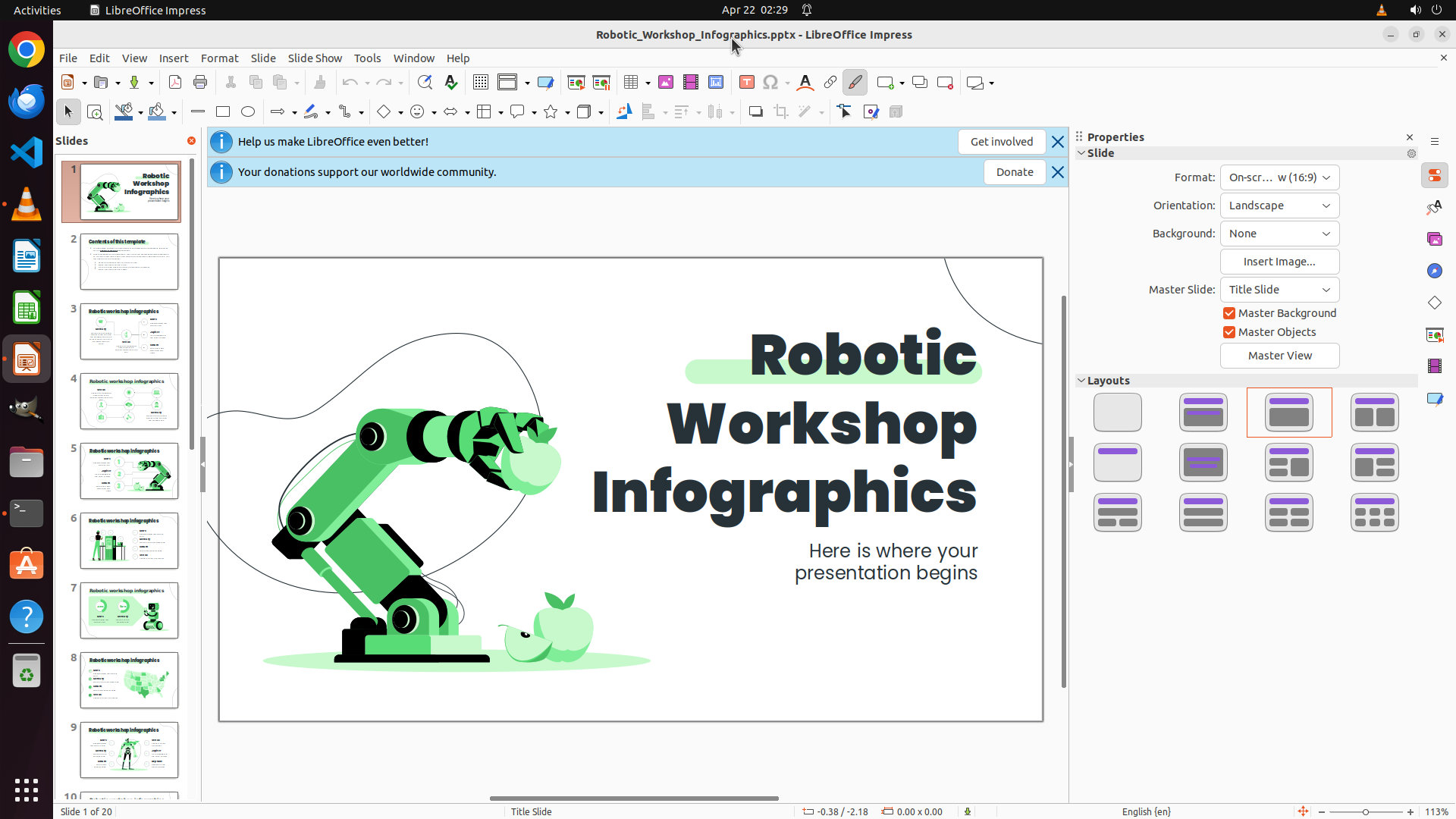This screenshot has width=1456, height=819.
Task: Toggle the Show Draw Functions button
Action: tap(855, 83)
